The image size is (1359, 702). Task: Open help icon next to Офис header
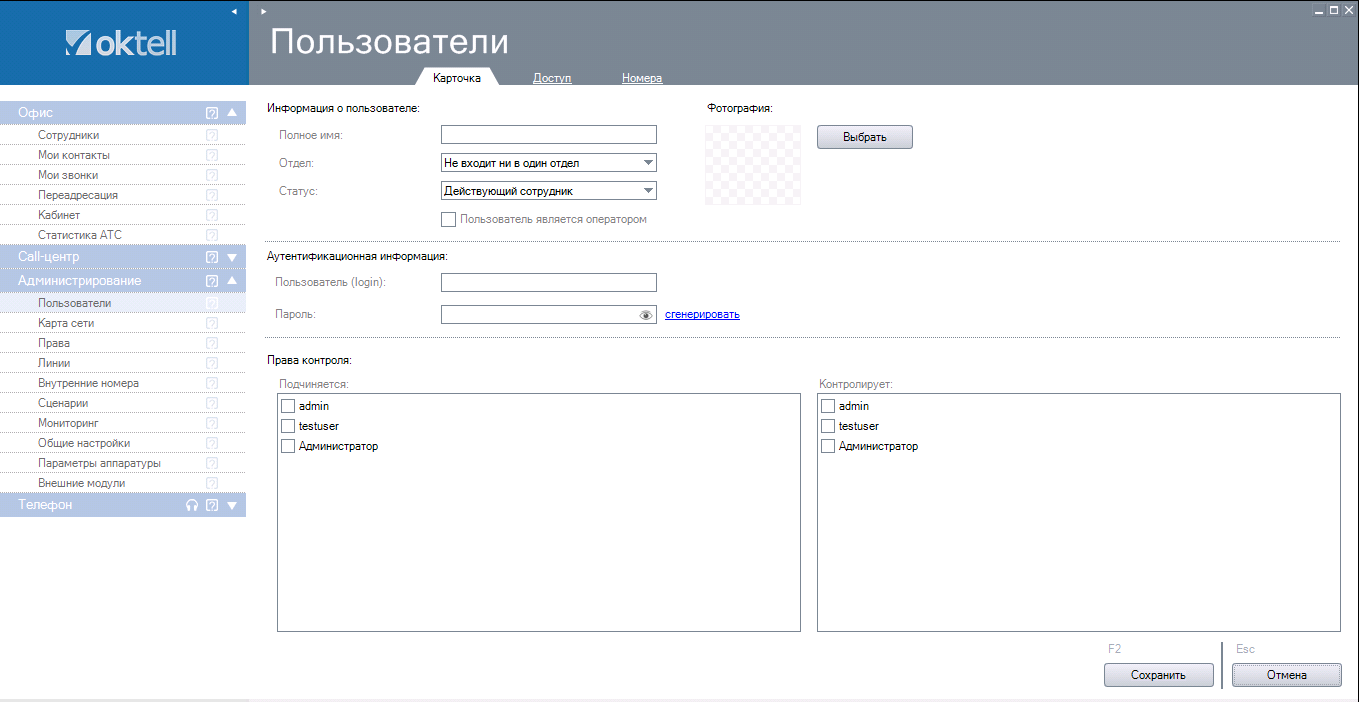pos(212,113)
